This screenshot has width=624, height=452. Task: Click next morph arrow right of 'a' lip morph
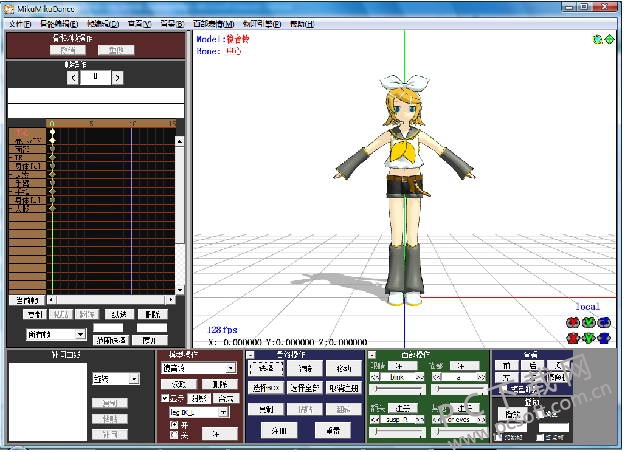pyautogui.click(x=482, y=377)
